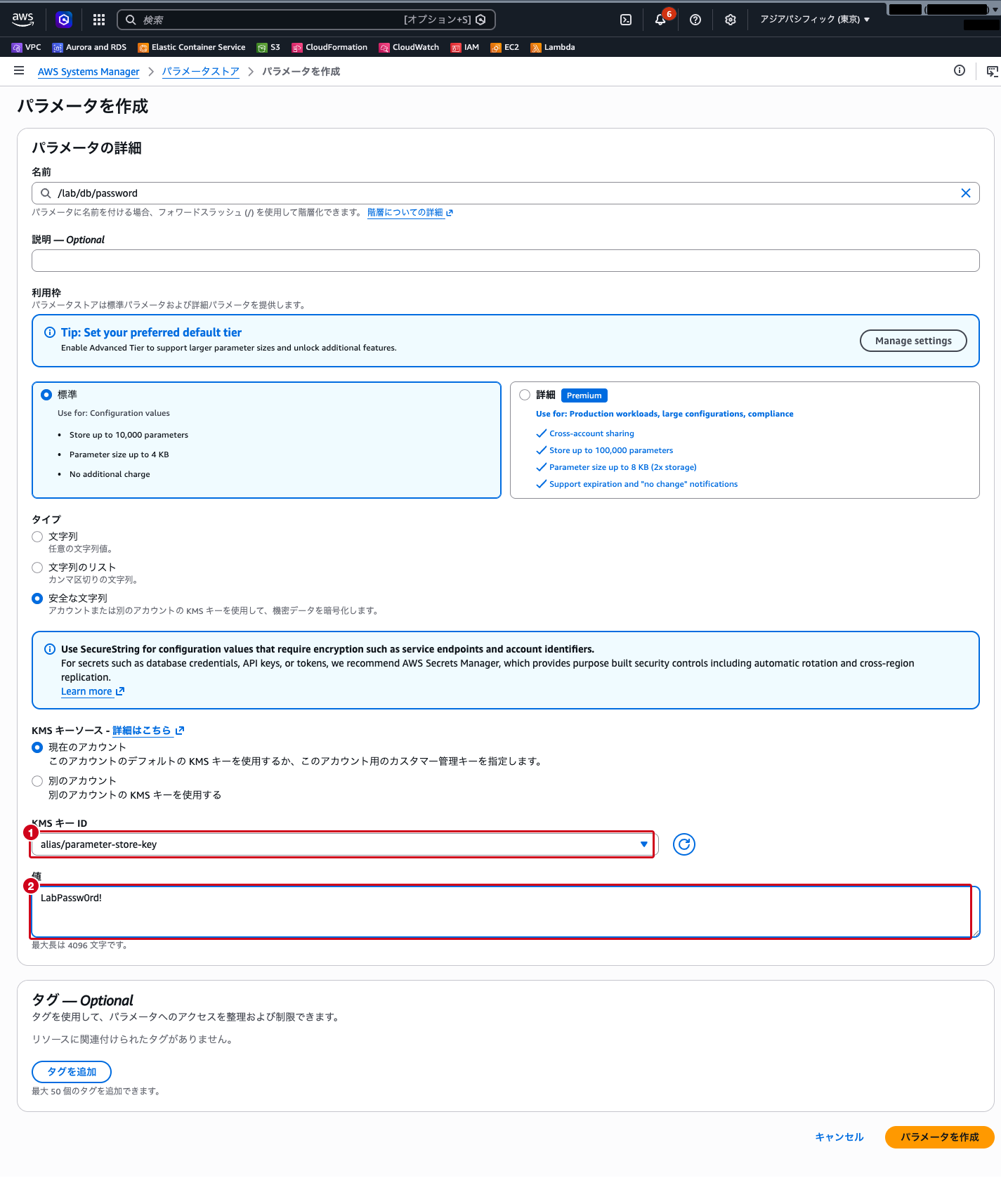Choose the 文字列のリスト type
The width and height of the screenshot is (1001, 1204).
37,568
